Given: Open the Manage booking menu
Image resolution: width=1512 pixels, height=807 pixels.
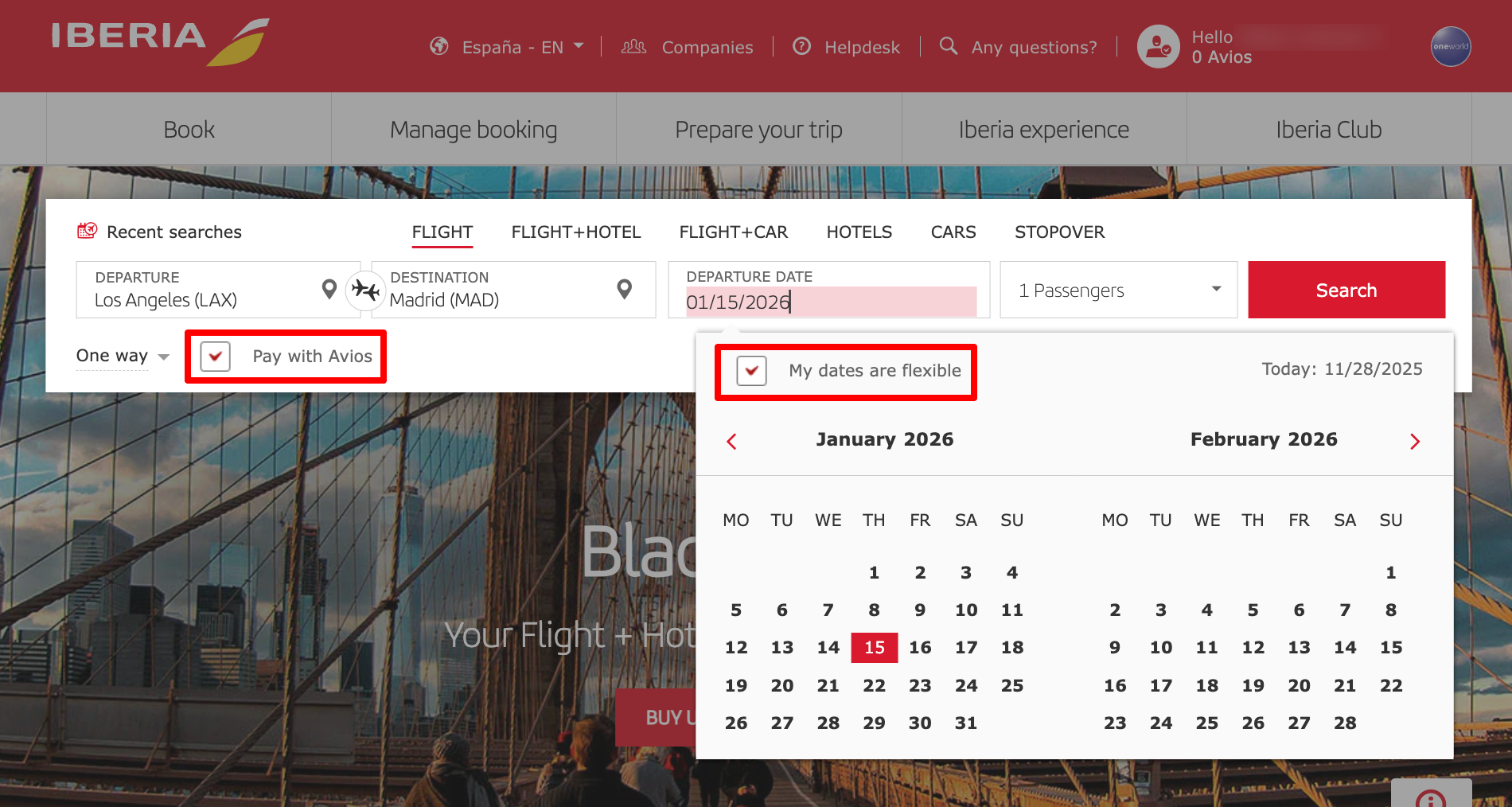Looking at the screenshot, I should [x=473, y=129].
